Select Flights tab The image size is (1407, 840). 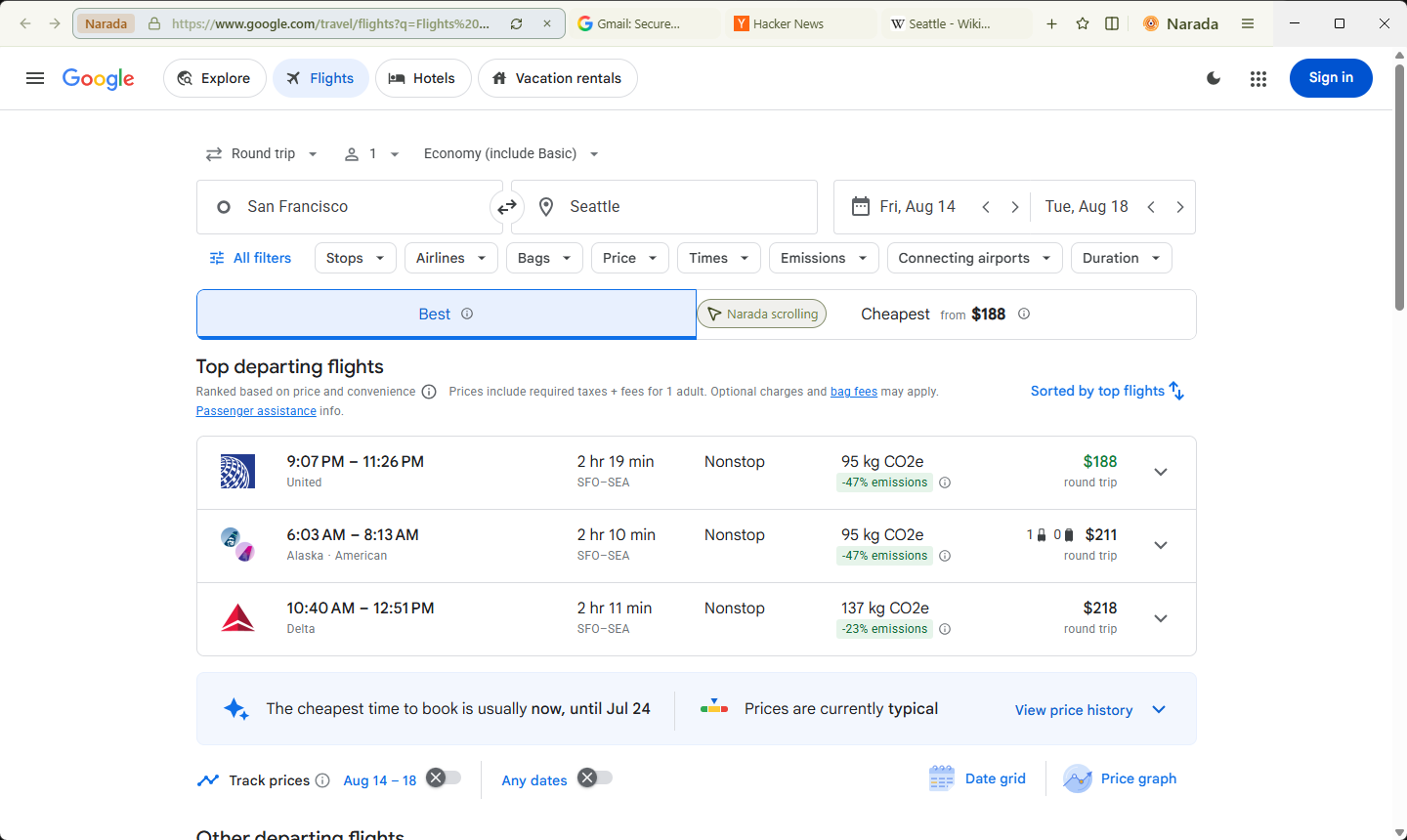(x=320, y=78)
